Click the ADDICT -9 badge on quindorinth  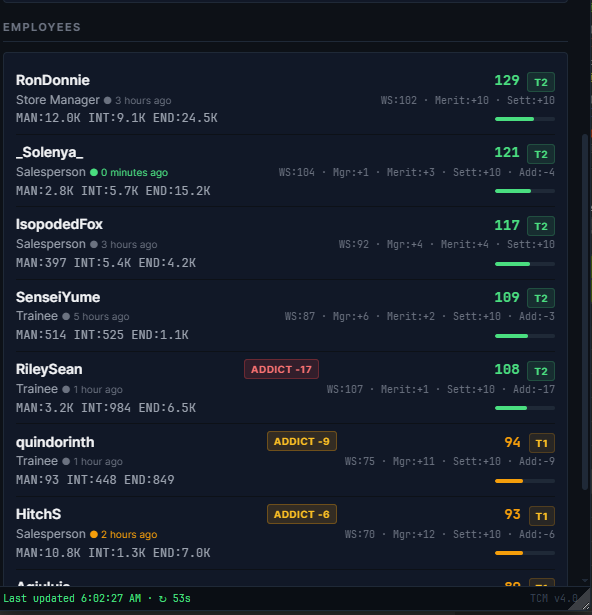302,441
